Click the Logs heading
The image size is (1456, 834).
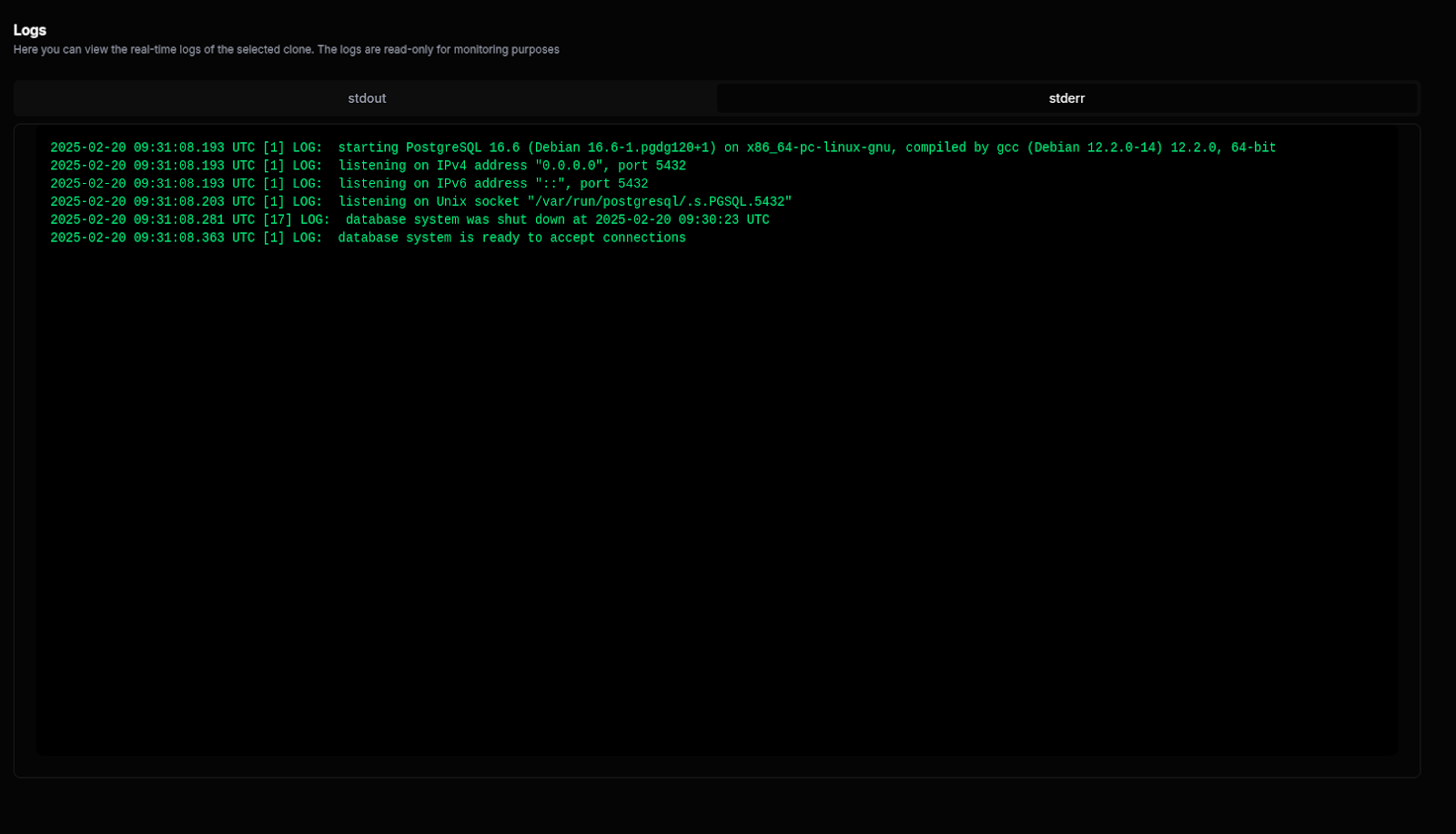coord(30,30)
